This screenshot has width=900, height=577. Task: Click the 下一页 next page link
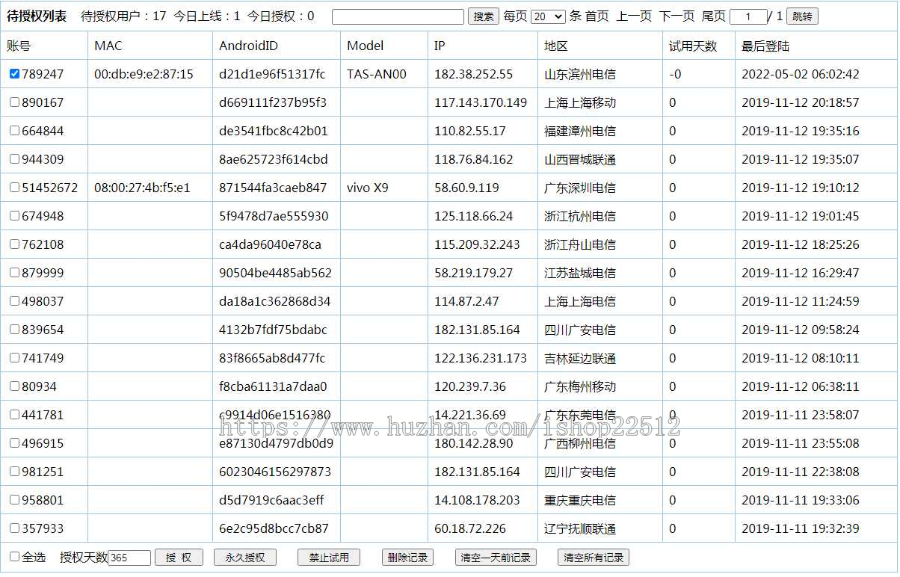677,16
